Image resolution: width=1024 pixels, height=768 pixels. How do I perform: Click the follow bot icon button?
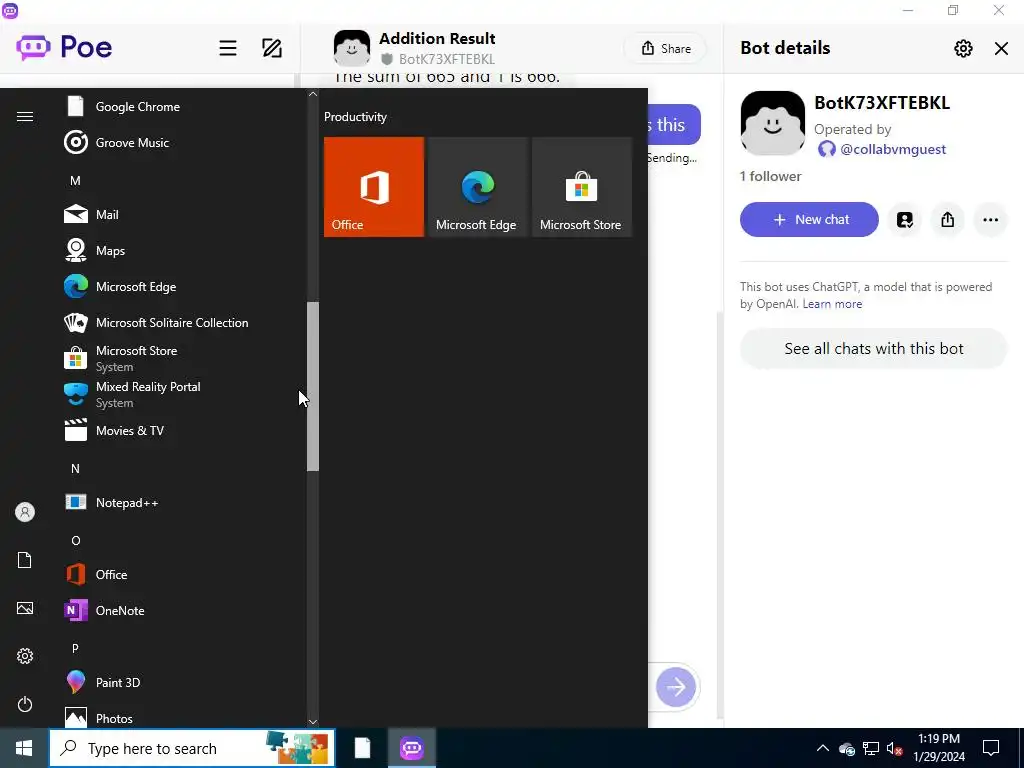point(904,219)
